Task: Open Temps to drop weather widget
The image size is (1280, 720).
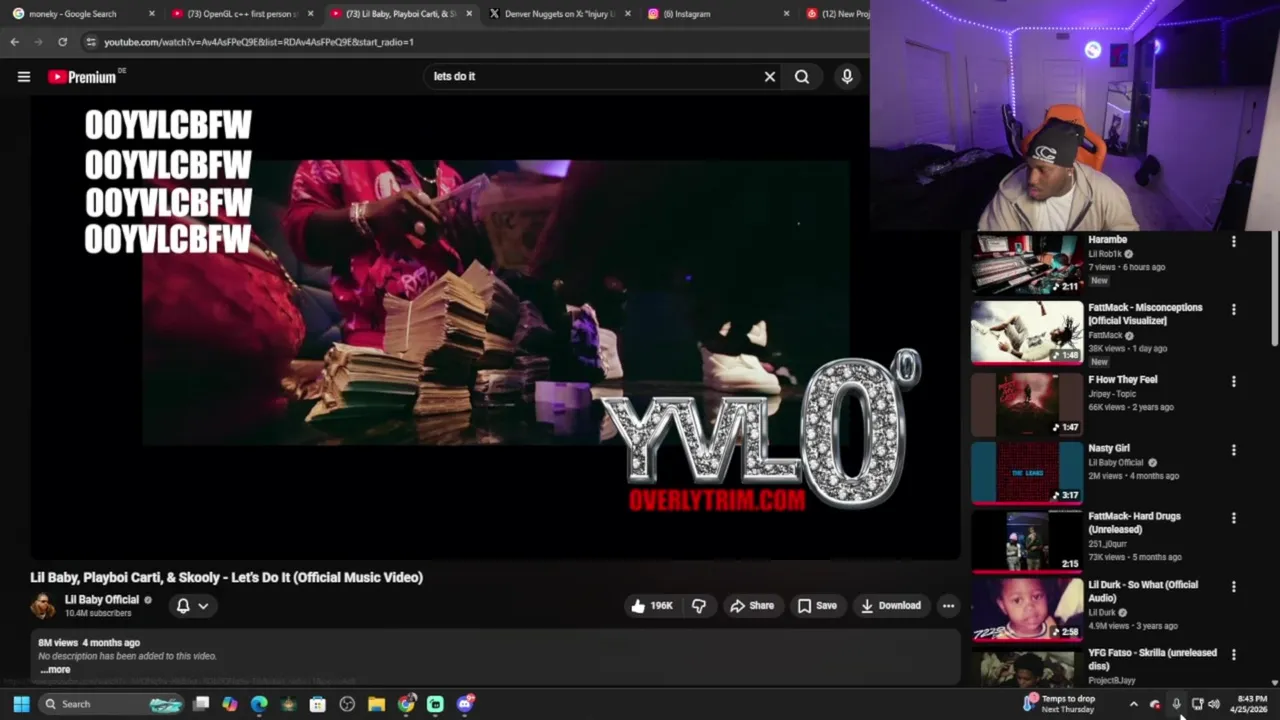Action: tap(1058, 704)
